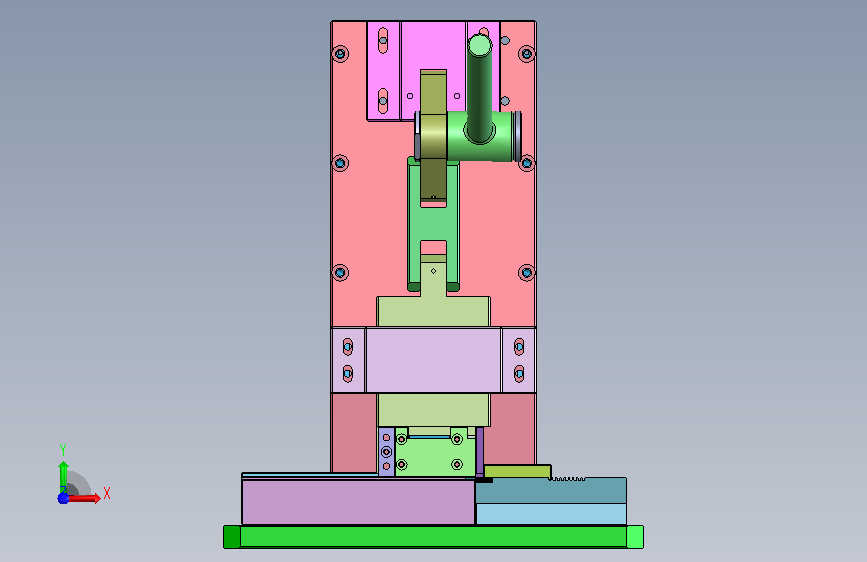Select the green forked link yoke
The height and width of the screenshot is (562, 867).
(433, 224)
